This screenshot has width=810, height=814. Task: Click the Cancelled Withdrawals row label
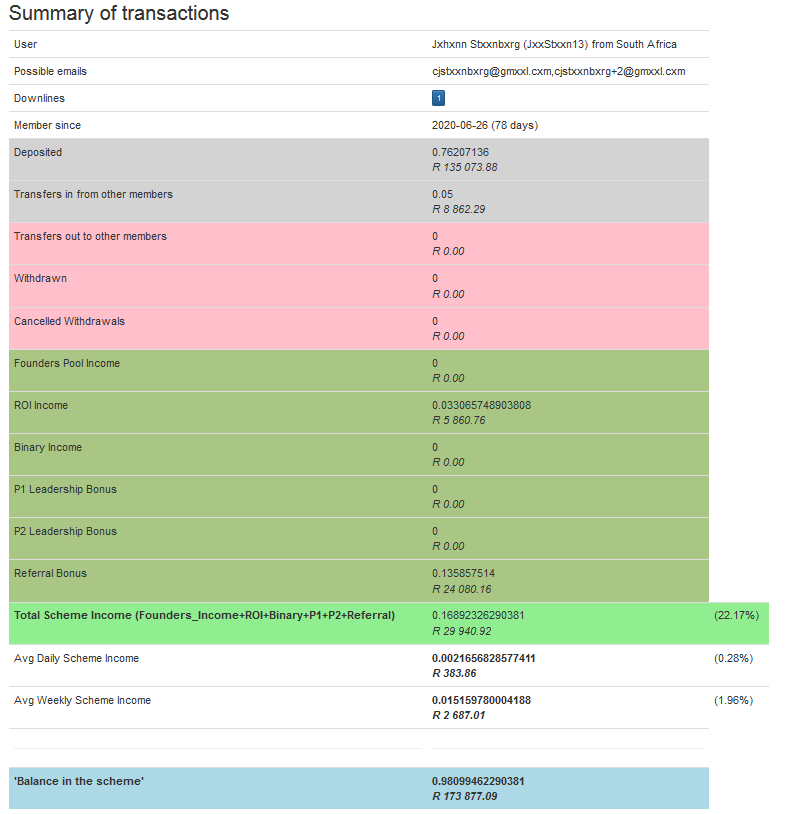66,321
